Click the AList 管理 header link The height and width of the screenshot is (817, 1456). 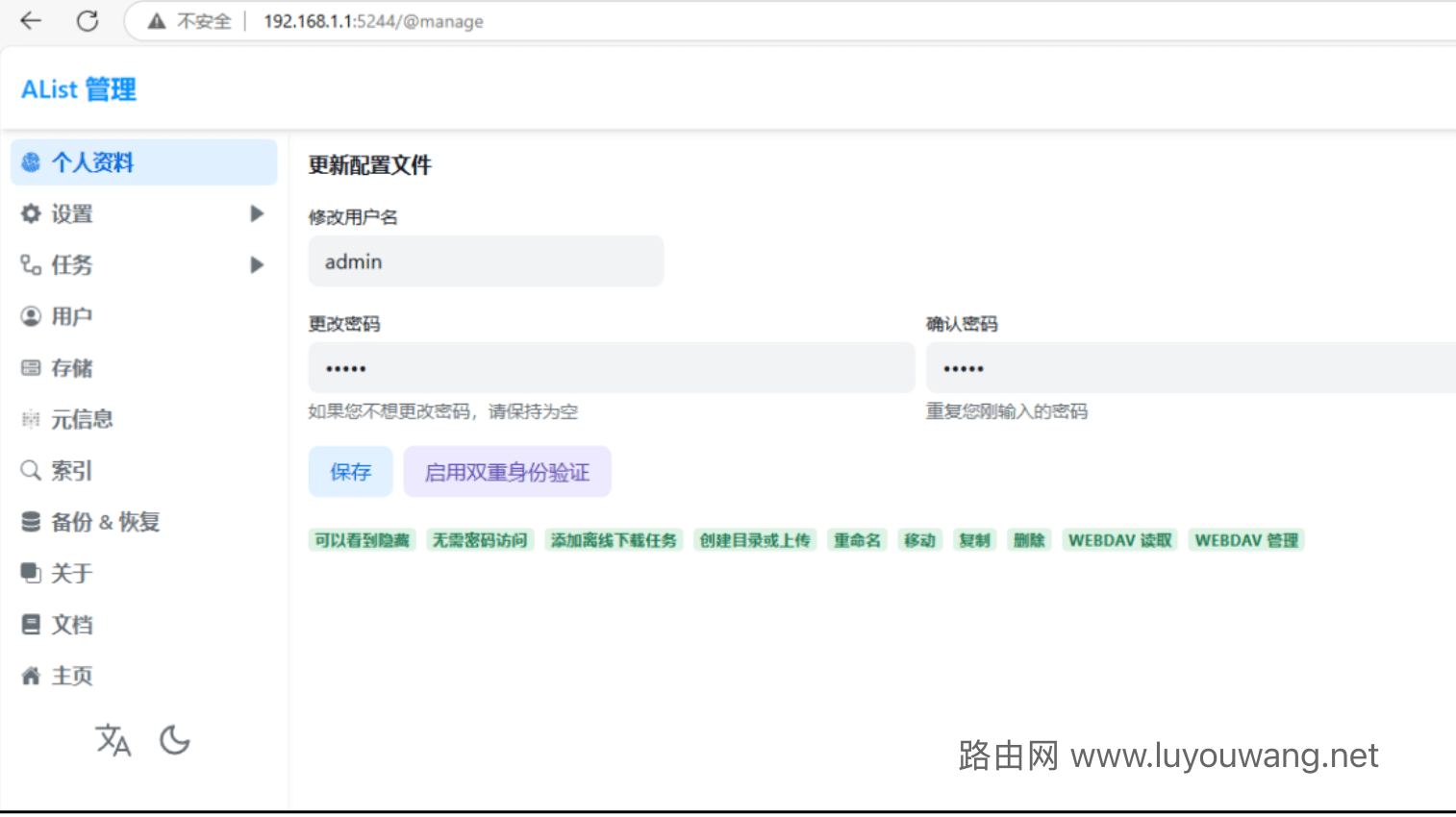pyautogui.click(x=77, y=89)
